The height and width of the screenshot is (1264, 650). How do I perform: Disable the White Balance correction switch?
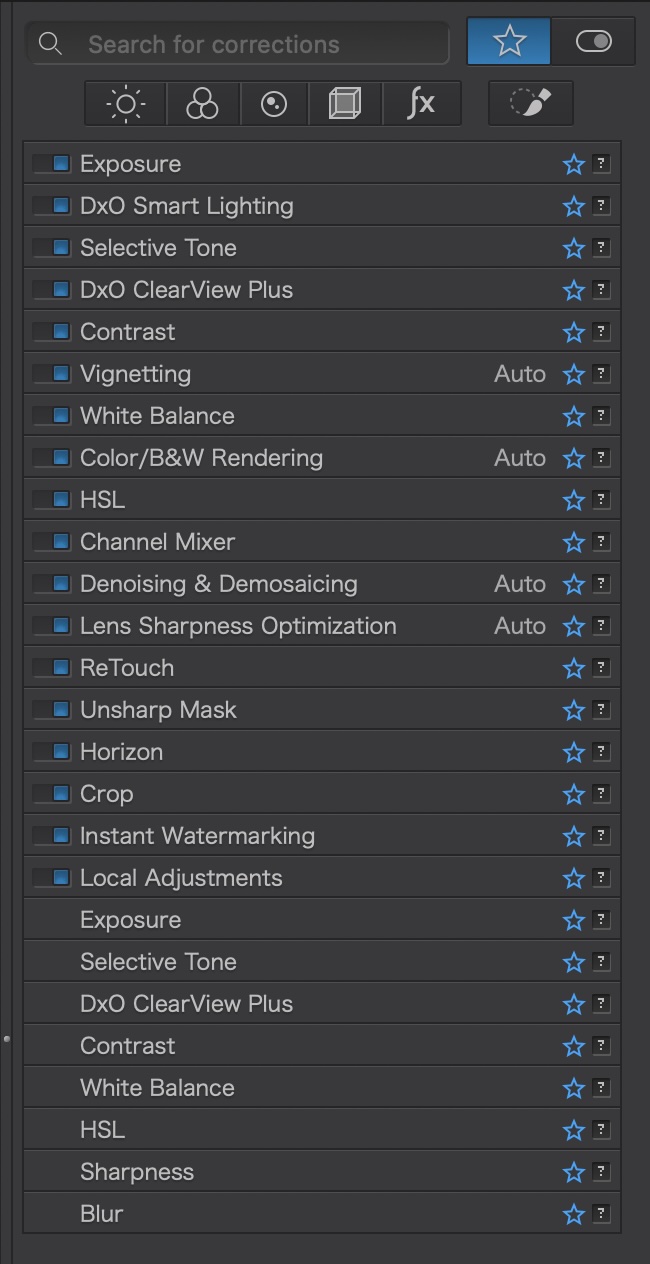pyautogui.click(x=52, y=416)
